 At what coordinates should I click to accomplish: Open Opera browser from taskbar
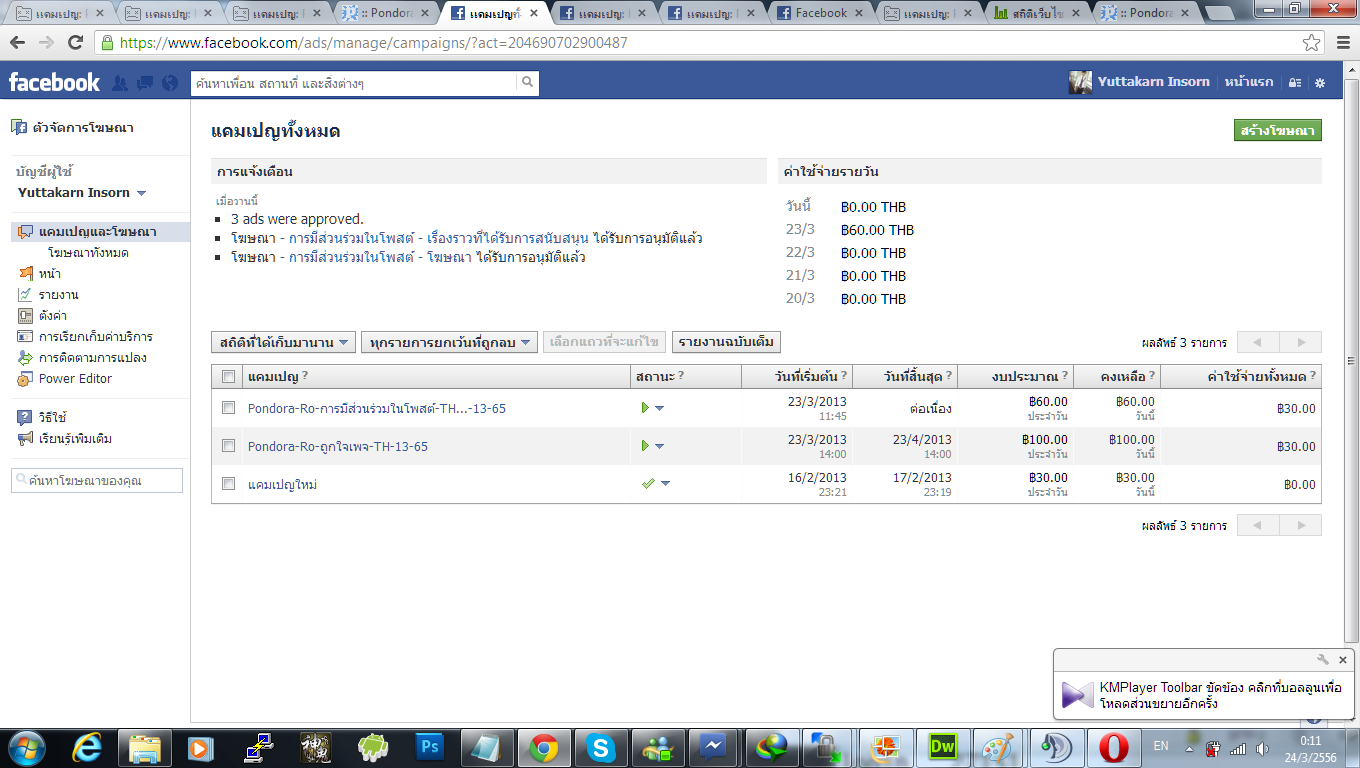point(1114,747)
